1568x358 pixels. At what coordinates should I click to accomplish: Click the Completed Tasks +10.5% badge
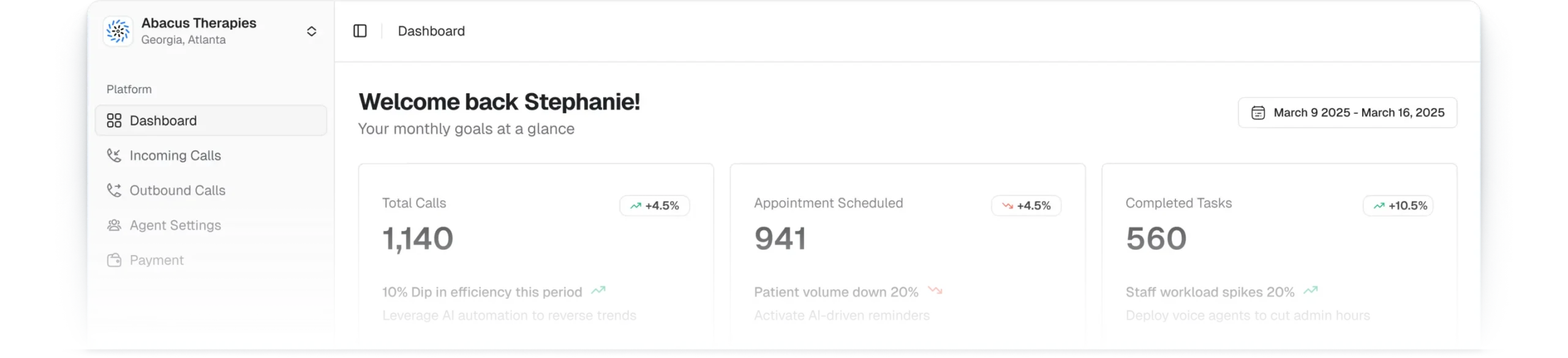(1398, 206)
